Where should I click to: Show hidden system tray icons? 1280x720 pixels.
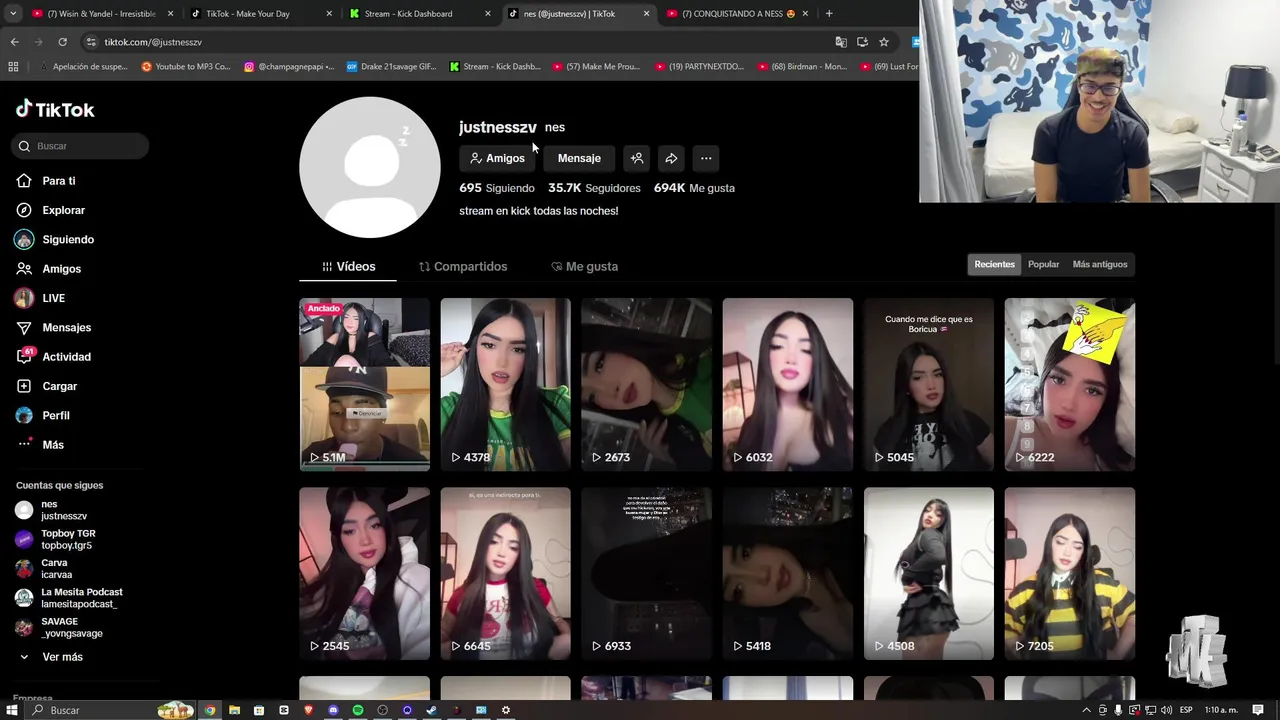tap(1087, 710)
